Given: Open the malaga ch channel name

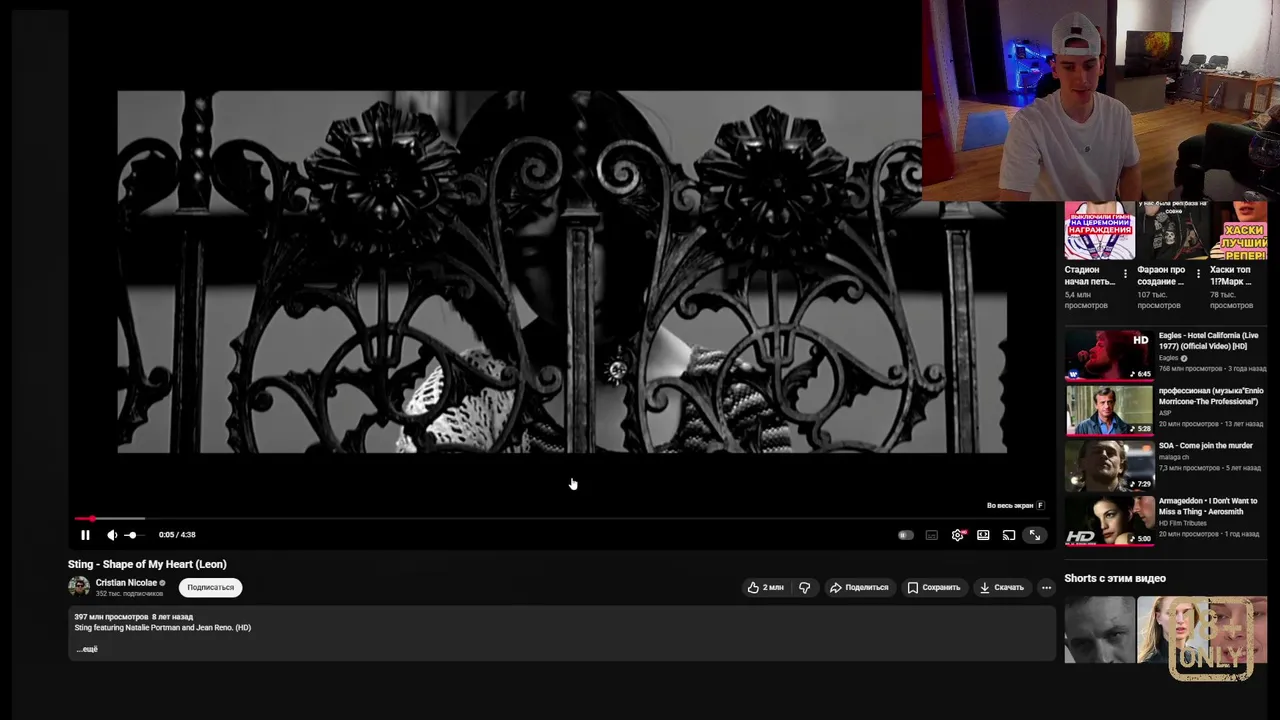Looking at the screenshot, I should 1175,457.
